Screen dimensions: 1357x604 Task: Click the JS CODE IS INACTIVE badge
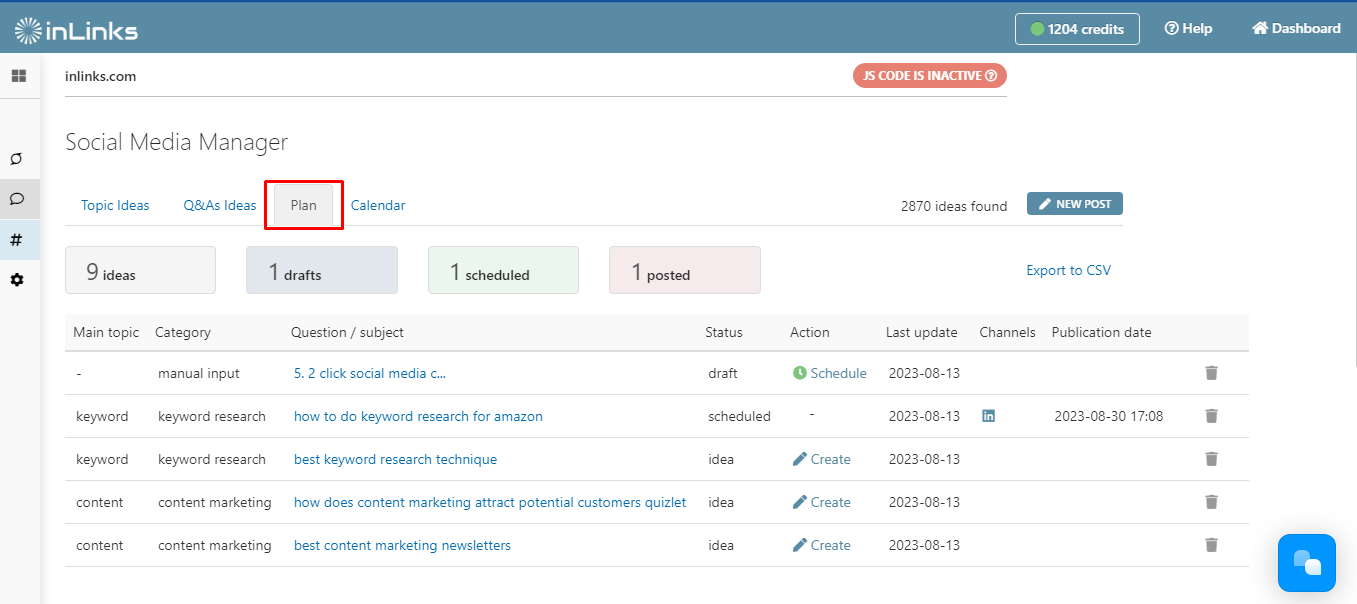click(x=930, y=76)
